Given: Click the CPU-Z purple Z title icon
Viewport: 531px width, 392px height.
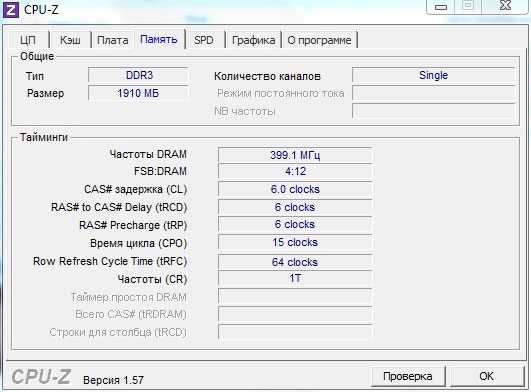Looking at the screenshot, I should coord(10,10).
